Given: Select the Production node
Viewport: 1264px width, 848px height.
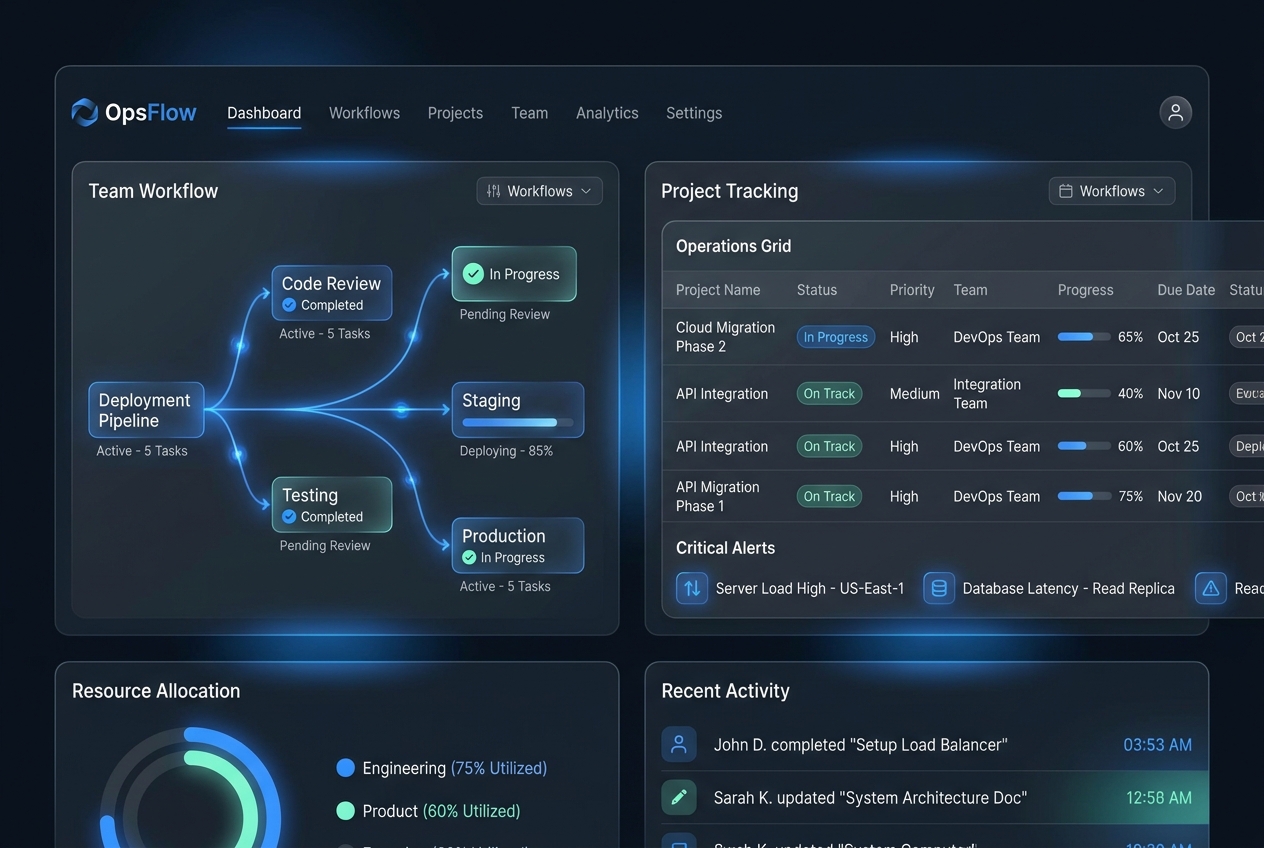Looking at the screenshot, I should tap(518, 545).
